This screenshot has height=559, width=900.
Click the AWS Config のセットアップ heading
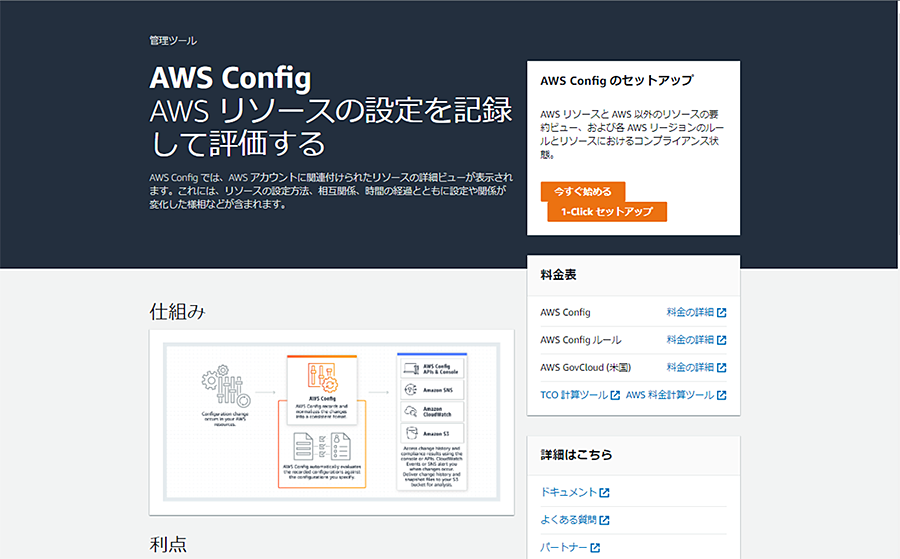tap(617, 81)
